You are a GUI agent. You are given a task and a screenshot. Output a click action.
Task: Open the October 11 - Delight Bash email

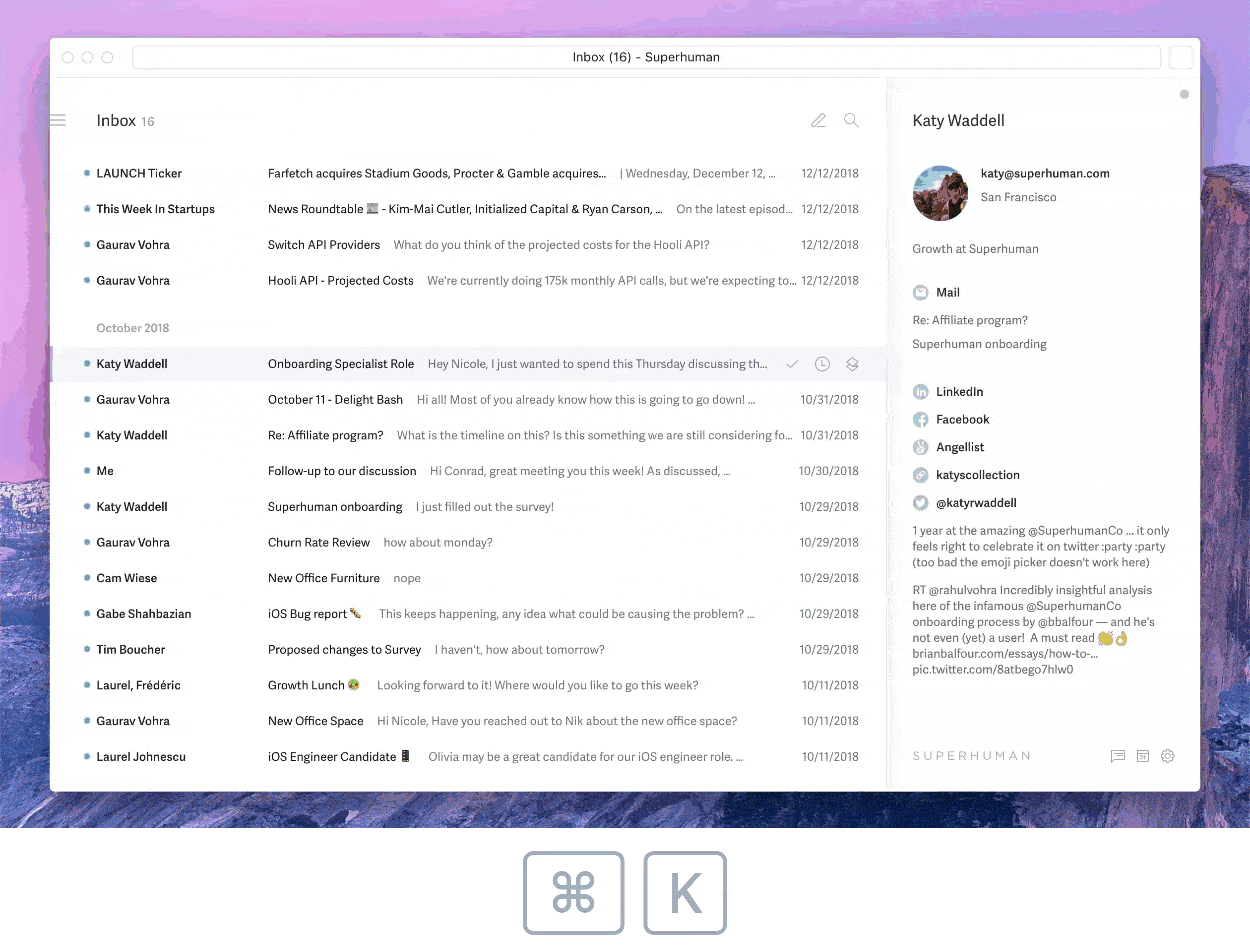tap(468, 400)
